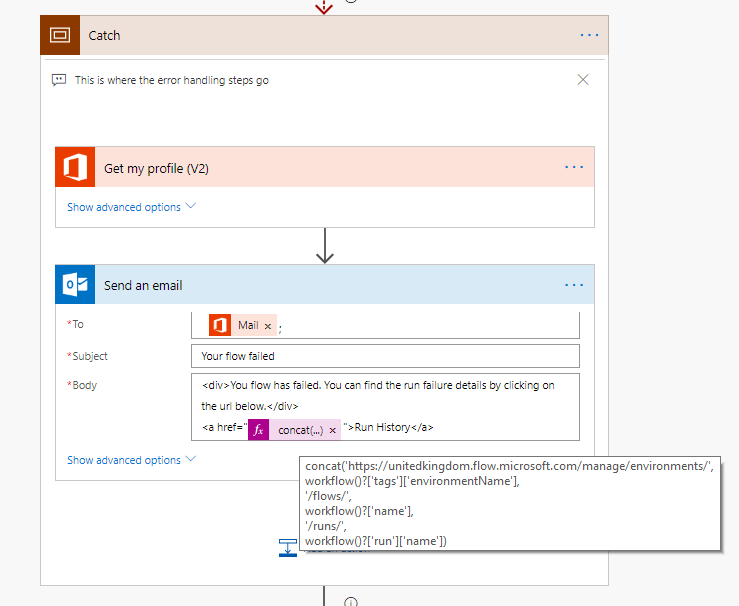Click the info icon below Catch scope
Screen dimensions: 739x606
point(351,602)
